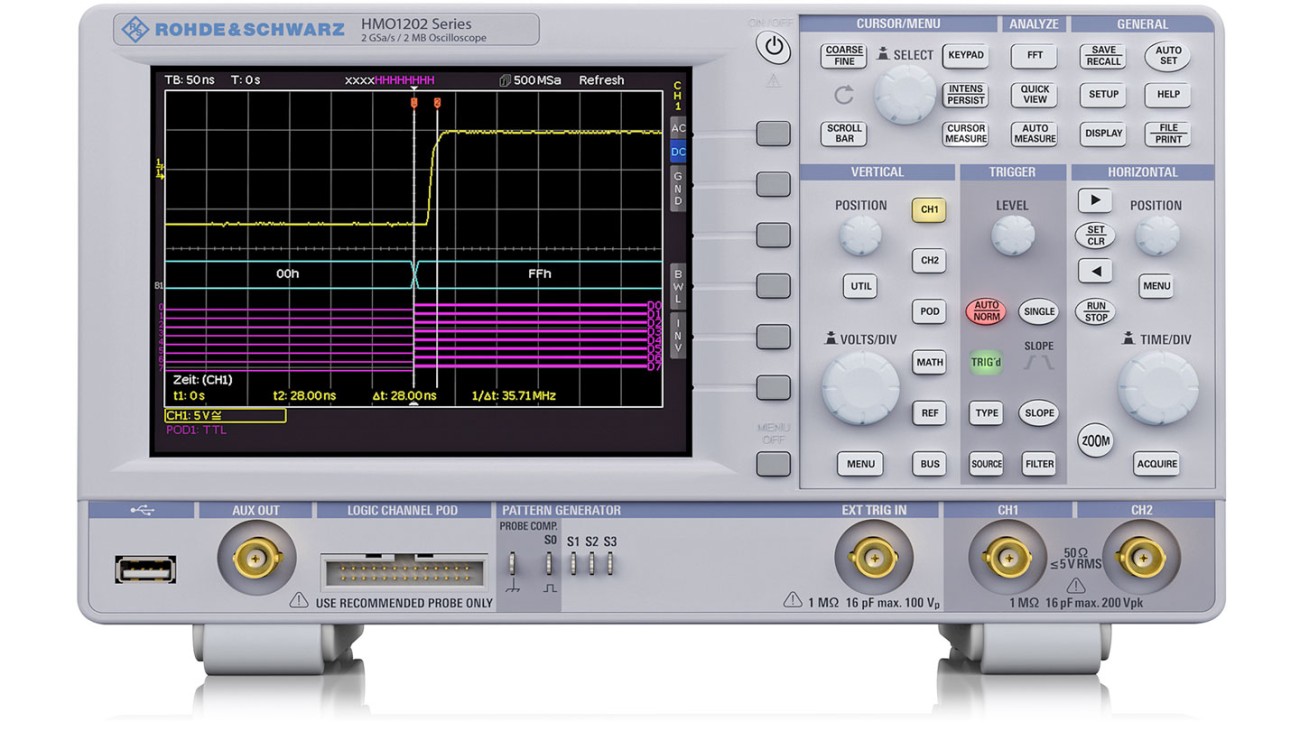Hit the COARSE FINE button
The image size is (1300, 731).
pos(844,56)
